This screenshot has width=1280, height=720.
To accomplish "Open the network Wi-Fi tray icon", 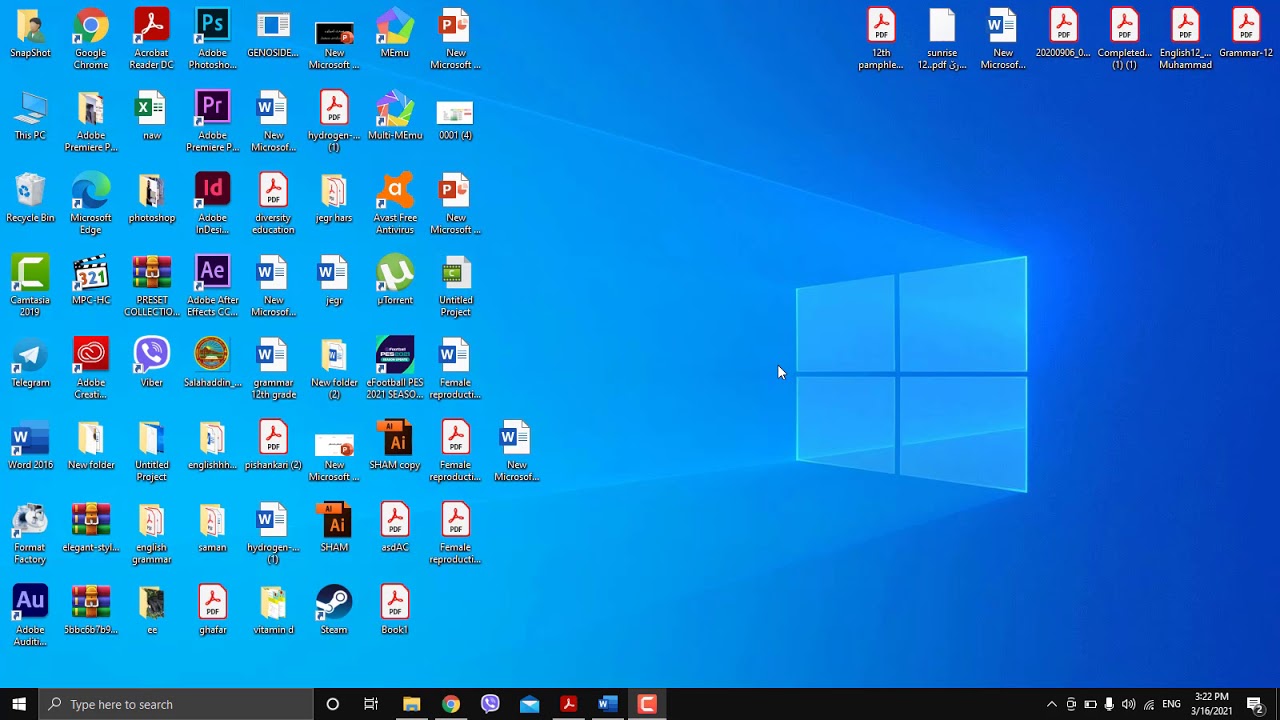I will click(x=1148, y=704).
